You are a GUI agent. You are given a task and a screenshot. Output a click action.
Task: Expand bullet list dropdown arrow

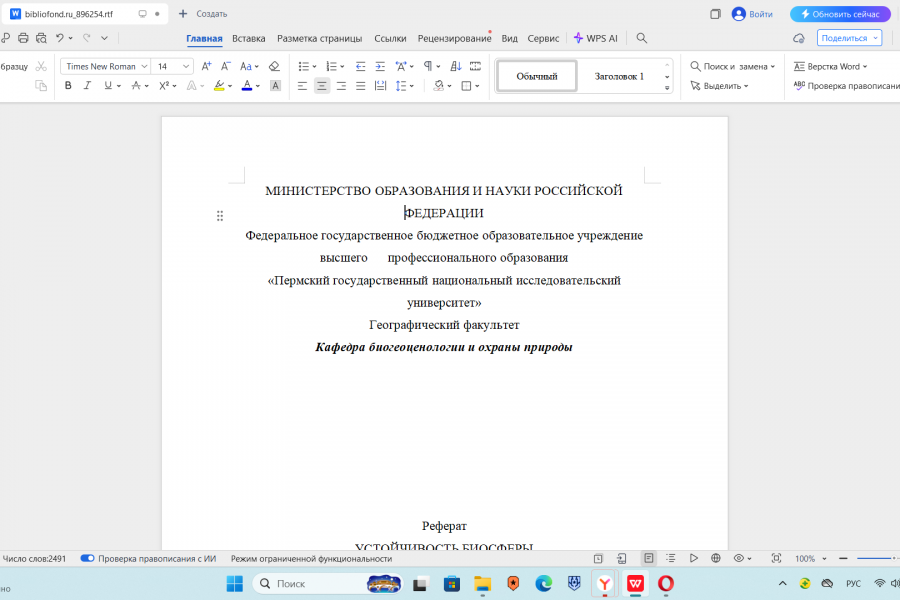(x=315, y=67)
